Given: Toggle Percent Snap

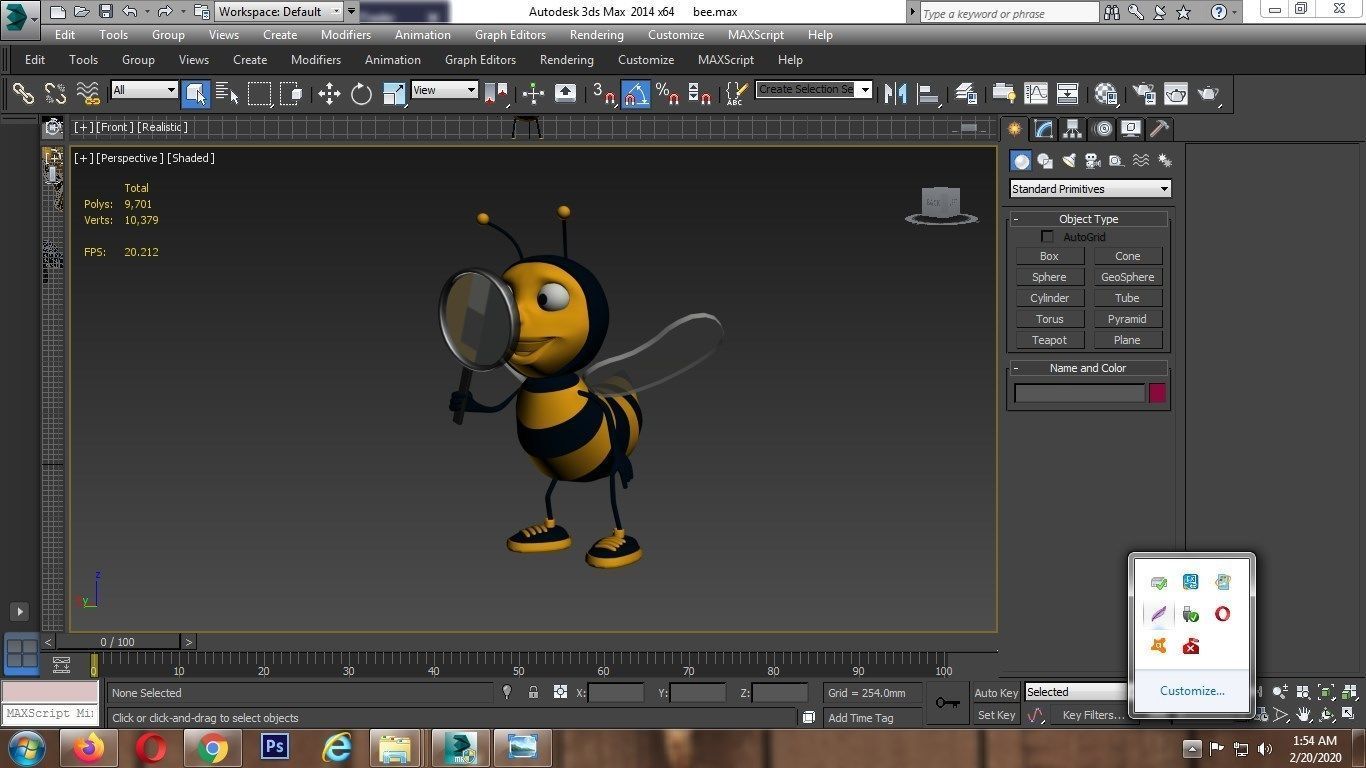Looking at the screenshot, I should (x=667, y=94).
